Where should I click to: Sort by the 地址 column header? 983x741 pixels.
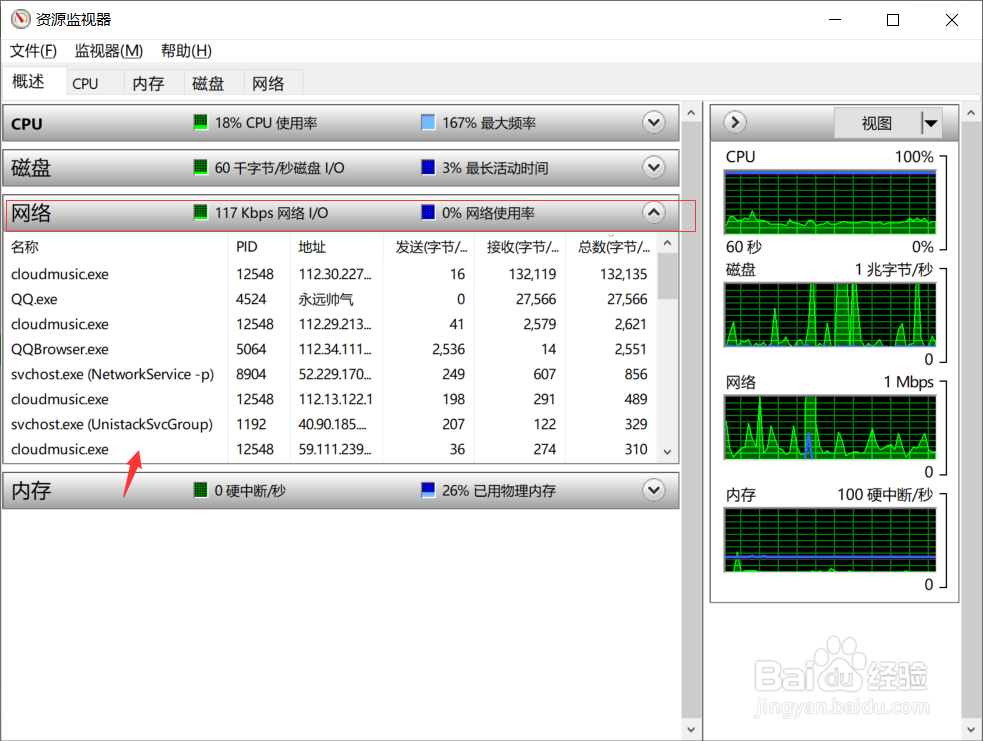(x=337, y=247)
